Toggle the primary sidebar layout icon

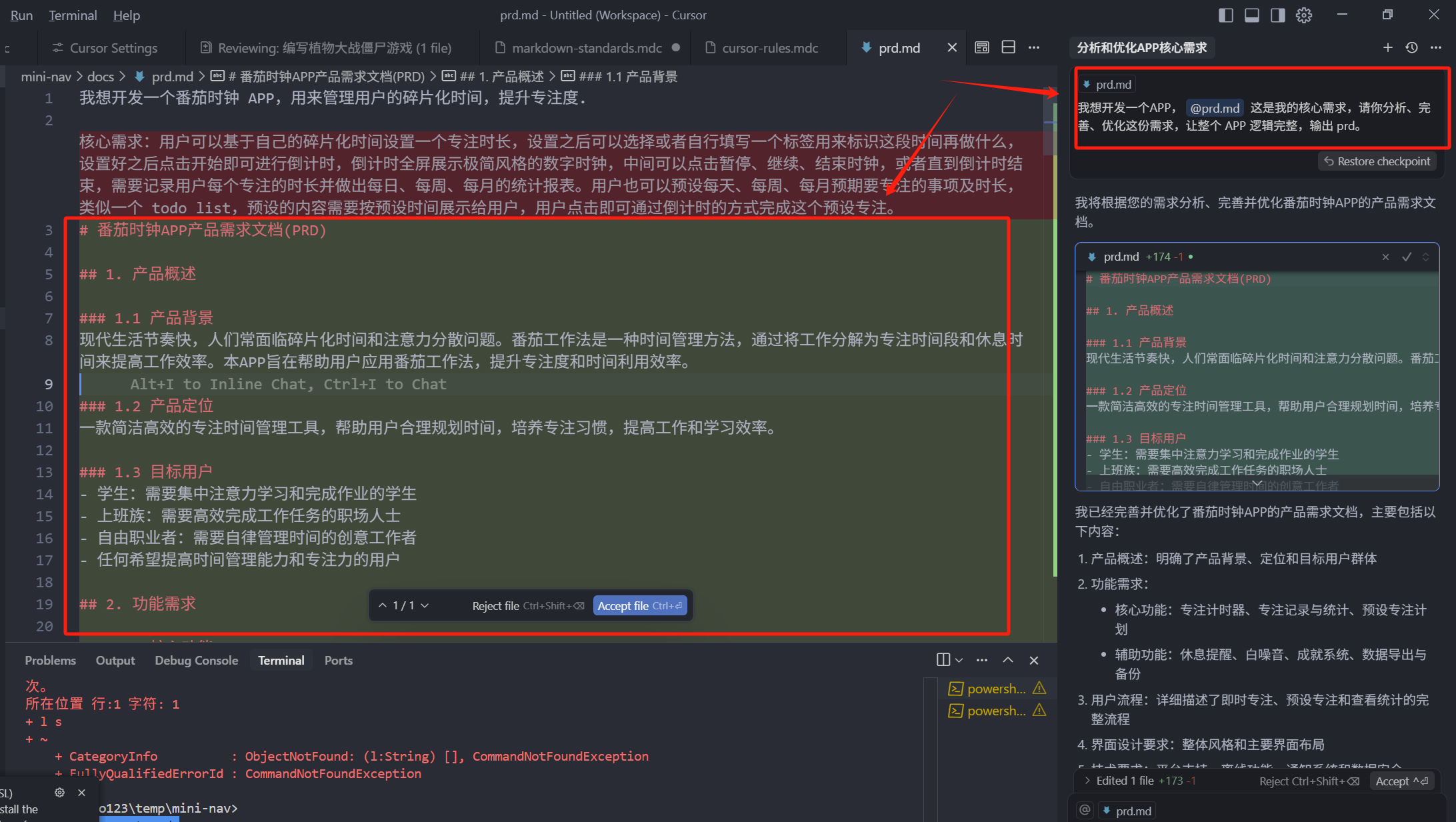pyautogui.click(x=1225, y=15)
